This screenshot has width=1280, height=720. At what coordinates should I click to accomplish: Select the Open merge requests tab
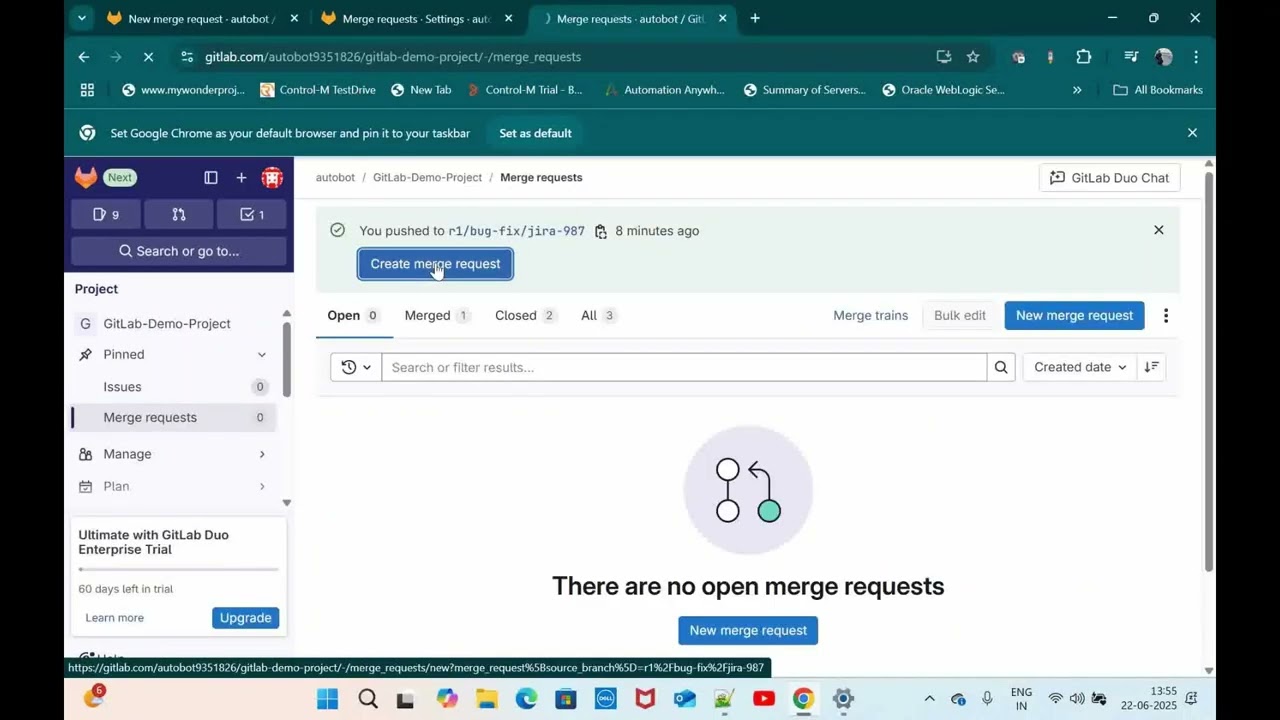point(354,315)
